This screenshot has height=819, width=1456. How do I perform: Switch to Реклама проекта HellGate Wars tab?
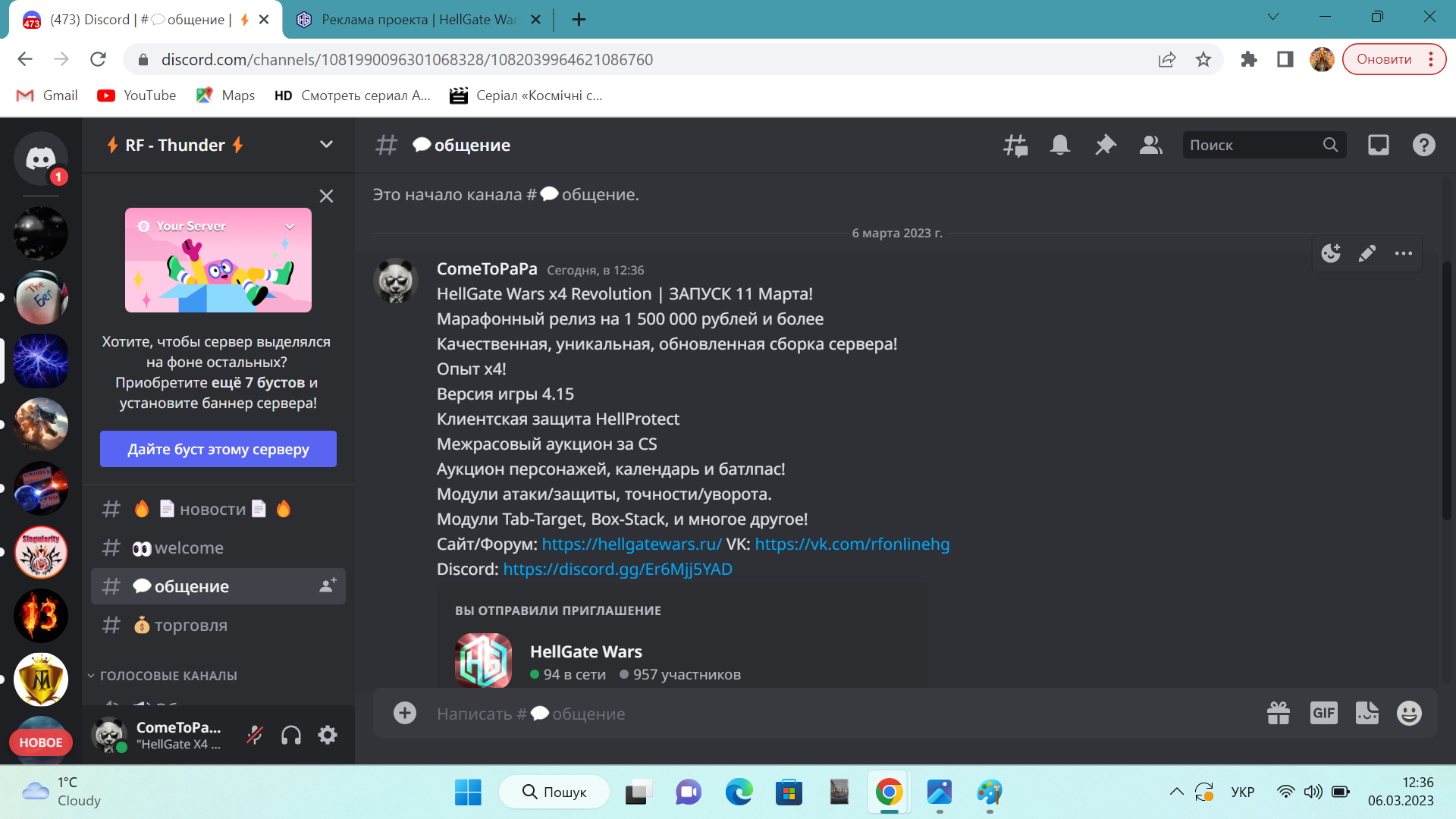(x=418, y=20)
